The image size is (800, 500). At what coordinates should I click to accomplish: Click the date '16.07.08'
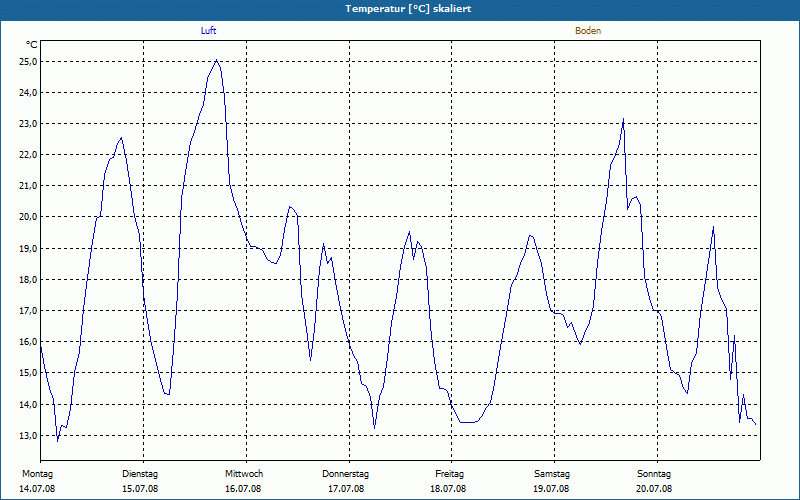(243, 489)
